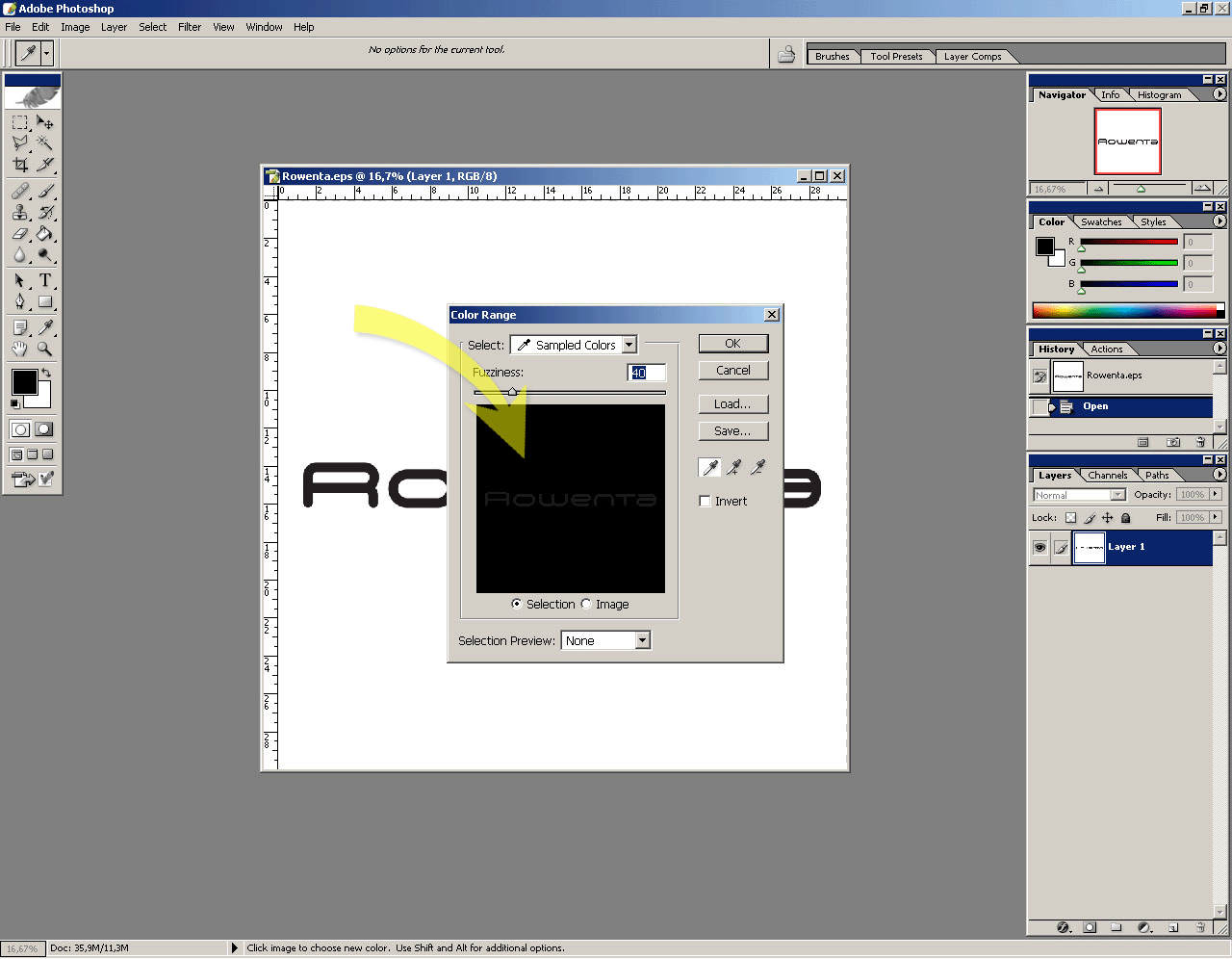This screenshot has height=959, width=1232.
Task: Choose the Image radio button
Action: click(x=586, y=604)
